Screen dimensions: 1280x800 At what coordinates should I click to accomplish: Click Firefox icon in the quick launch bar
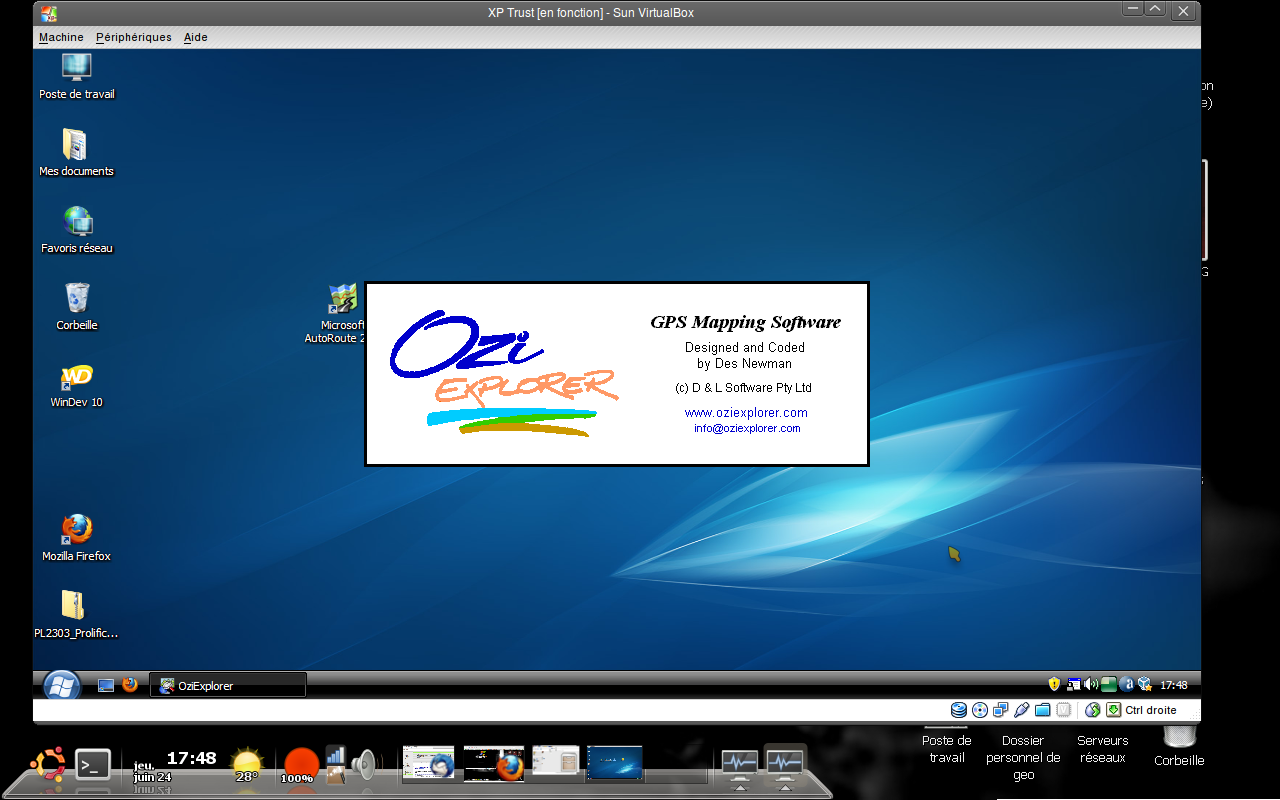[130, 685]
